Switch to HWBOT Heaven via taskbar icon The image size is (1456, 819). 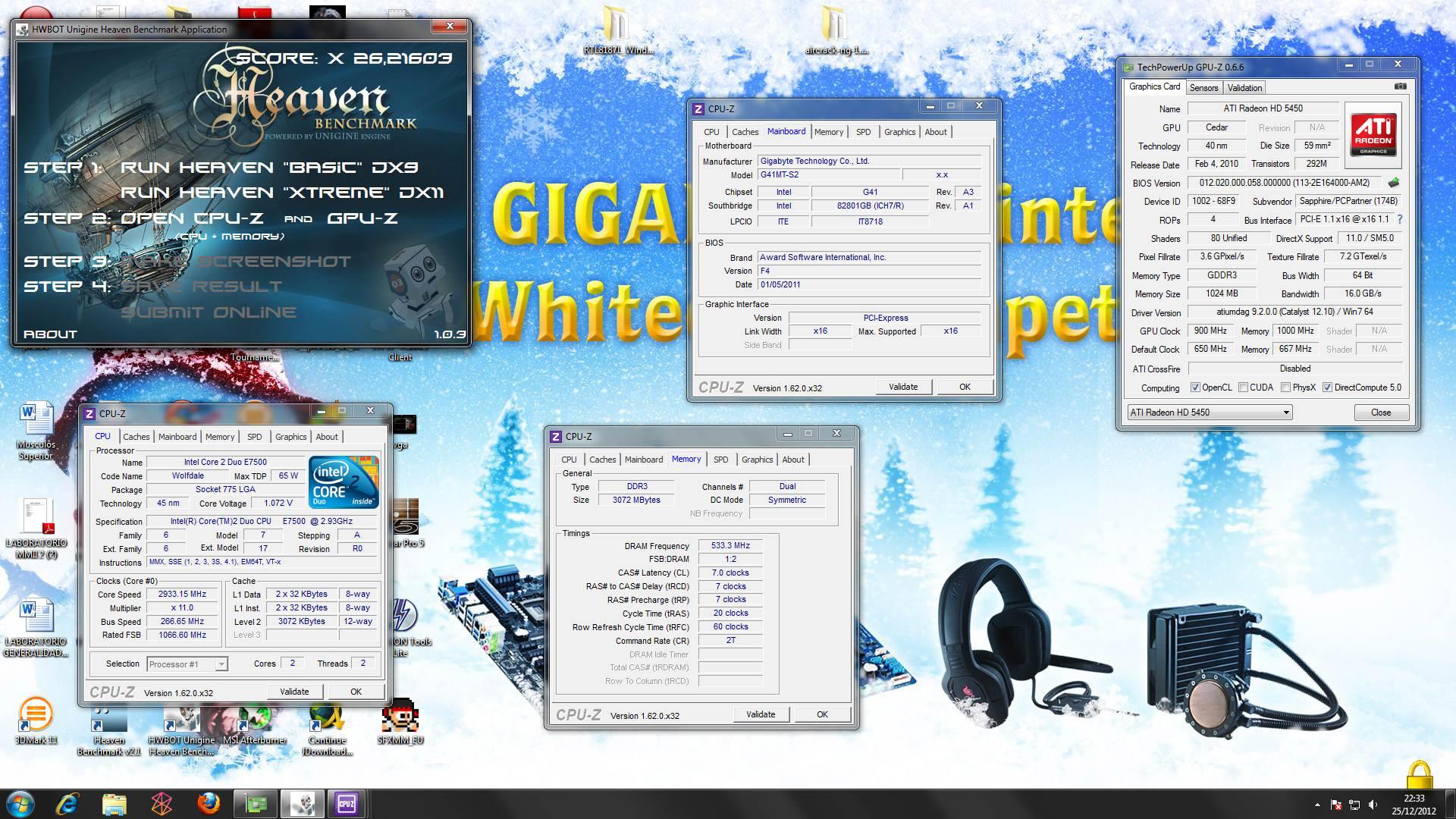pos(302,803)
